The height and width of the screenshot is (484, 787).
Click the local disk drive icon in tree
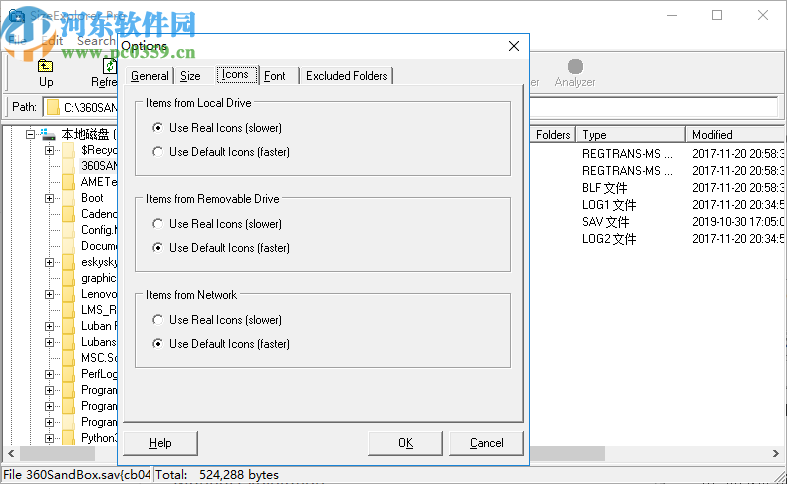[48, 135]
